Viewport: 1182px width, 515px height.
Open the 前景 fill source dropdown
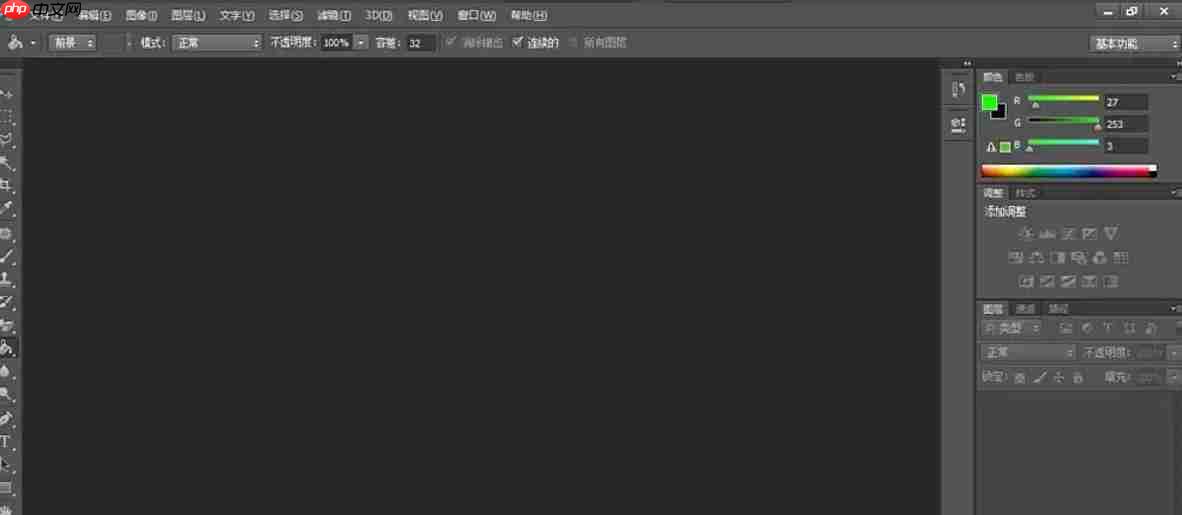click(x=73, y=43)
